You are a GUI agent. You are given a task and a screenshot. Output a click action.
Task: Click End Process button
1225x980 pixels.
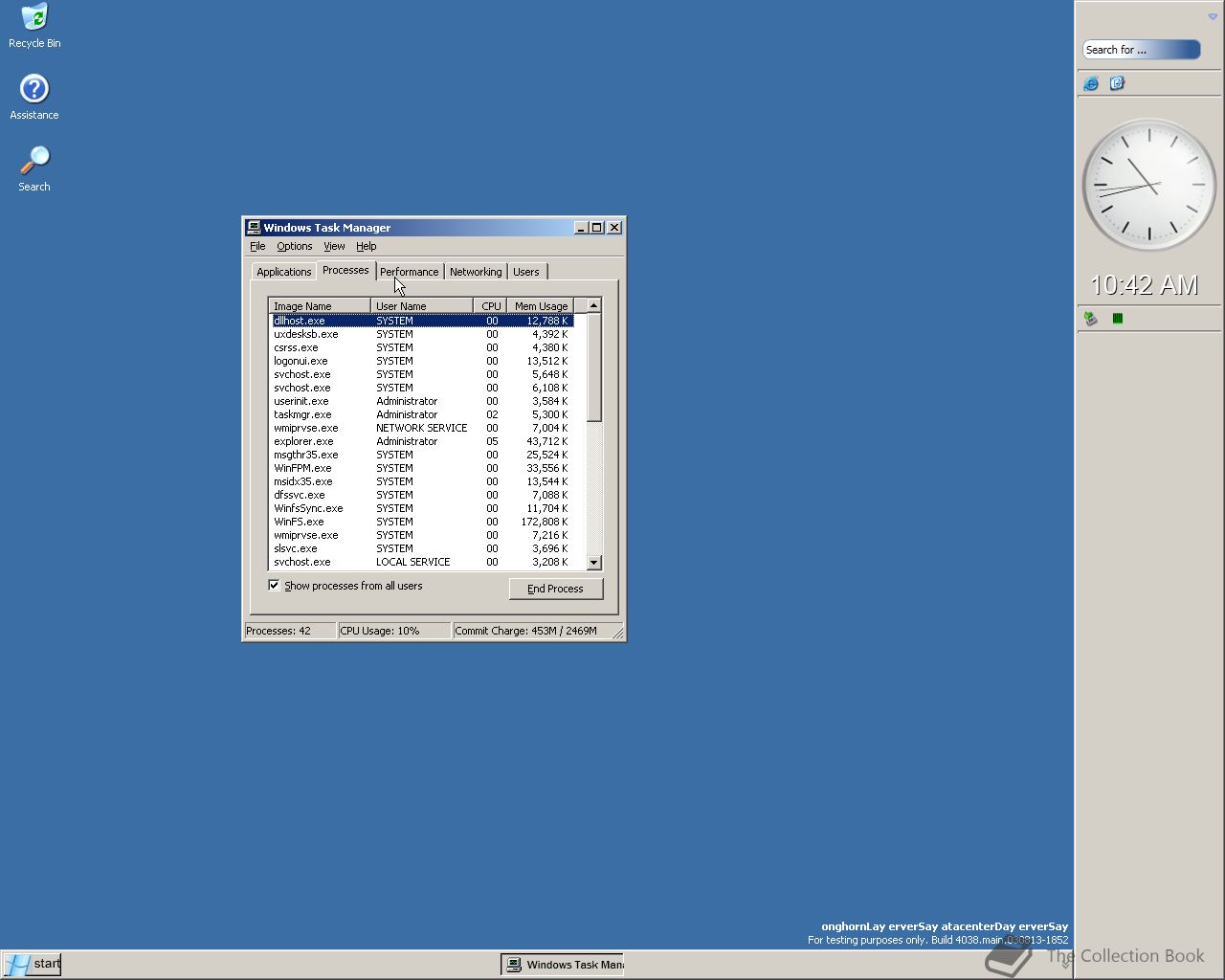[x=556, y=589]
